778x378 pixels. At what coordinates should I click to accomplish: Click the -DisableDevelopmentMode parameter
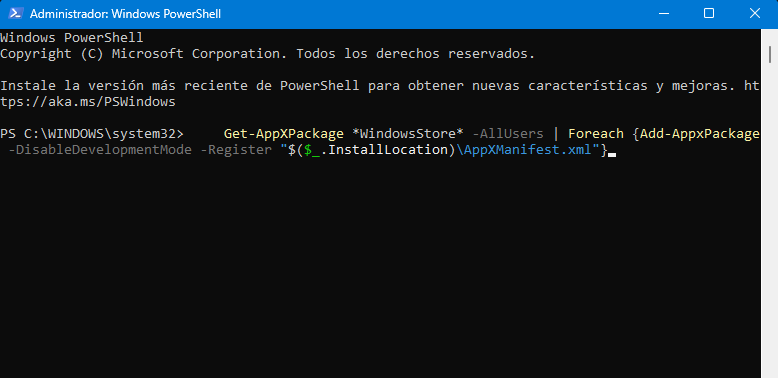[100, 149]
